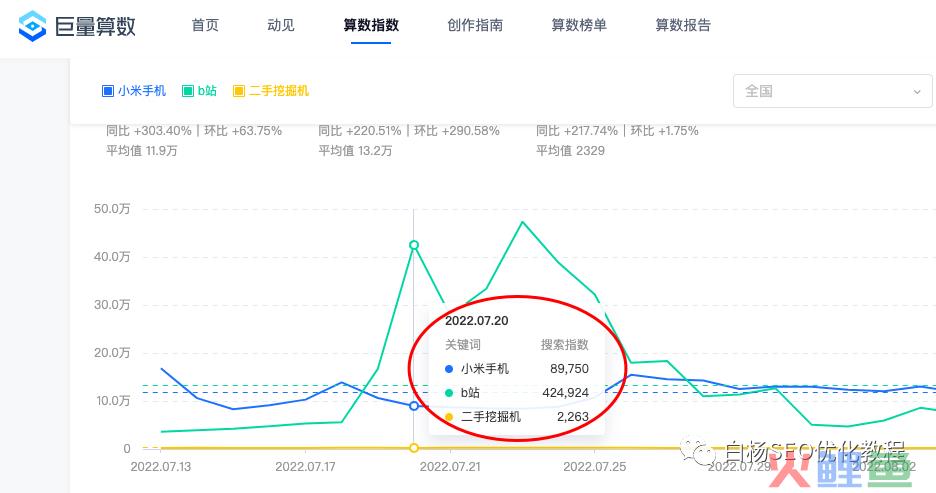Go to the 动见 tab
Screen dimensions: 936x493
[281, 25]
